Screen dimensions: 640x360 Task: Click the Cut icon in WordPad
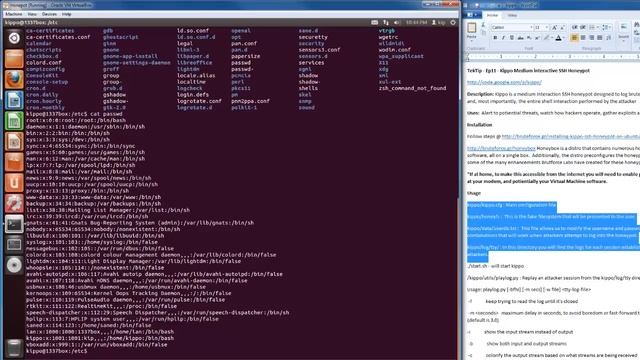pos(483,25)
